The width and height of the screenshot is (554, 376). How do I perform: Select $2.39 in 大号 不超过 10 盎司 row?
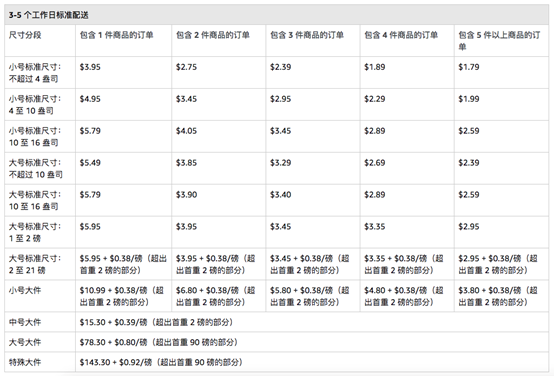point(469,163)
